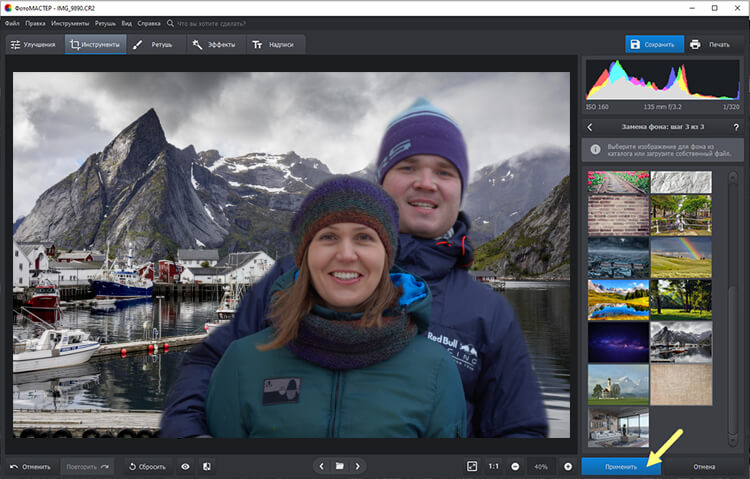The height and width of the screenshot is (479, 750).
Task: Click the zoom out minus button
Action: tap(515, 466)
